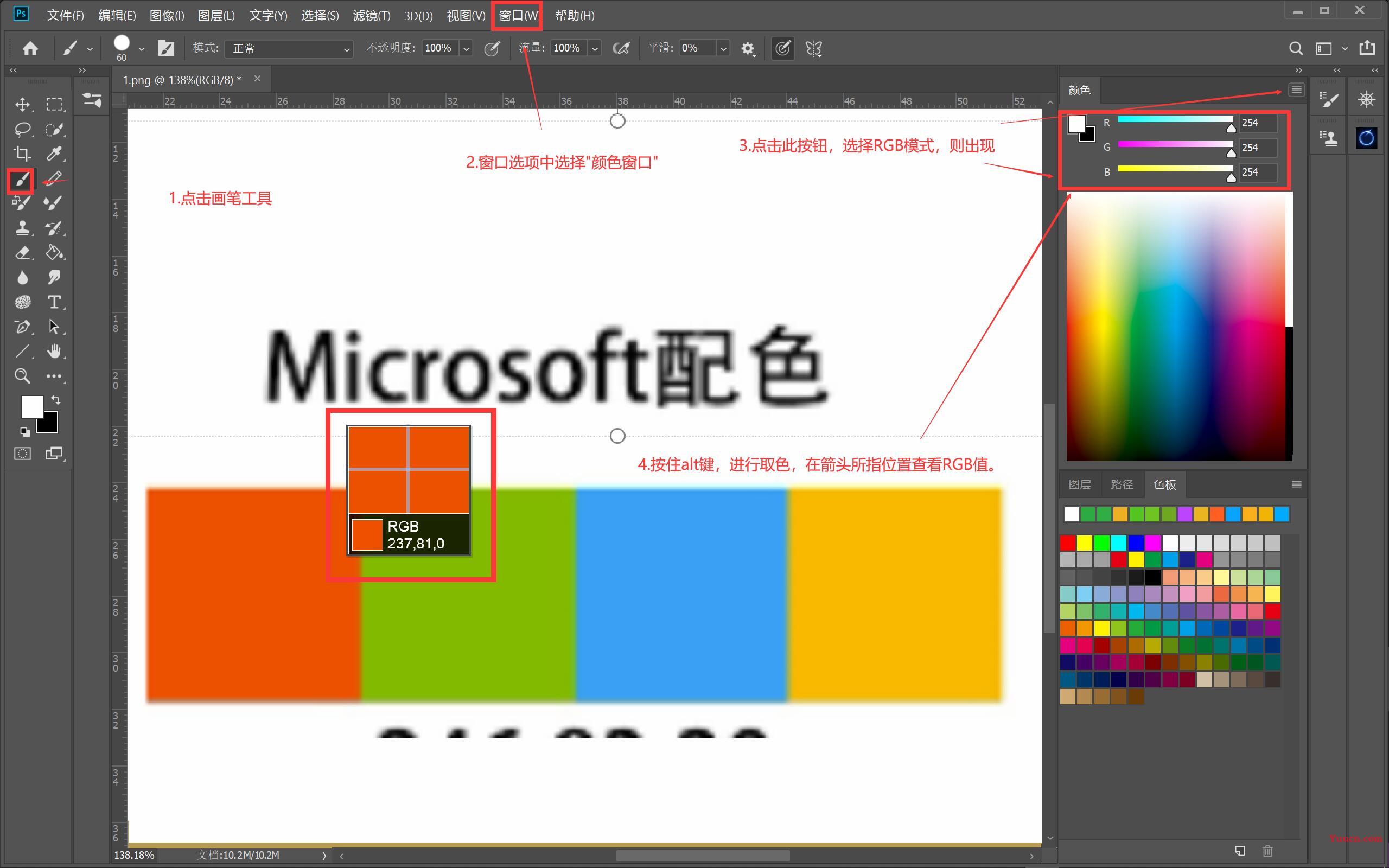Open brush preset picker dropdown
The height and width of the screenshot is (868, 1389).
pos(141,49)
